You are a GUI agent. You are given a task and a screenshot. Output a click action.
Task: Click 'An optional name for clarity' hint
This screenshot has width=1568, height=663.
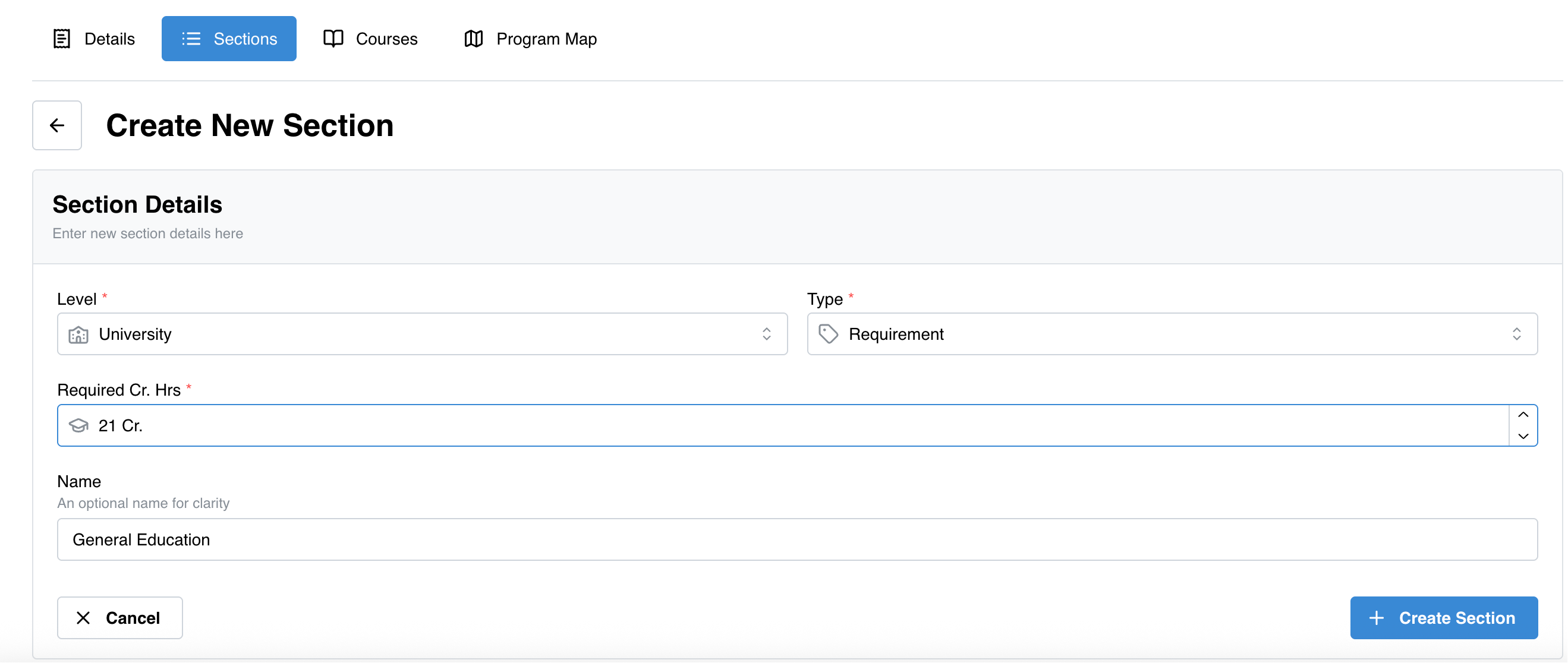coord(143,504)
